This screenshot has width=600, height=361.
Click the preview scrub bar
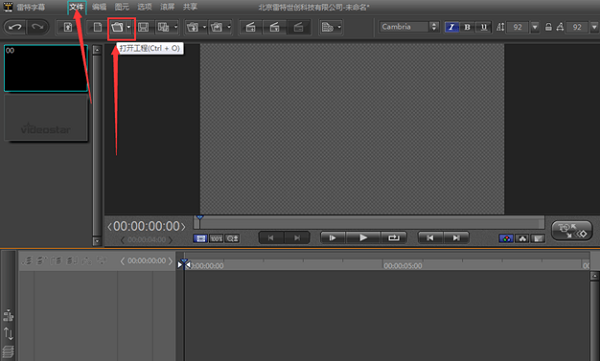[369, 222]
